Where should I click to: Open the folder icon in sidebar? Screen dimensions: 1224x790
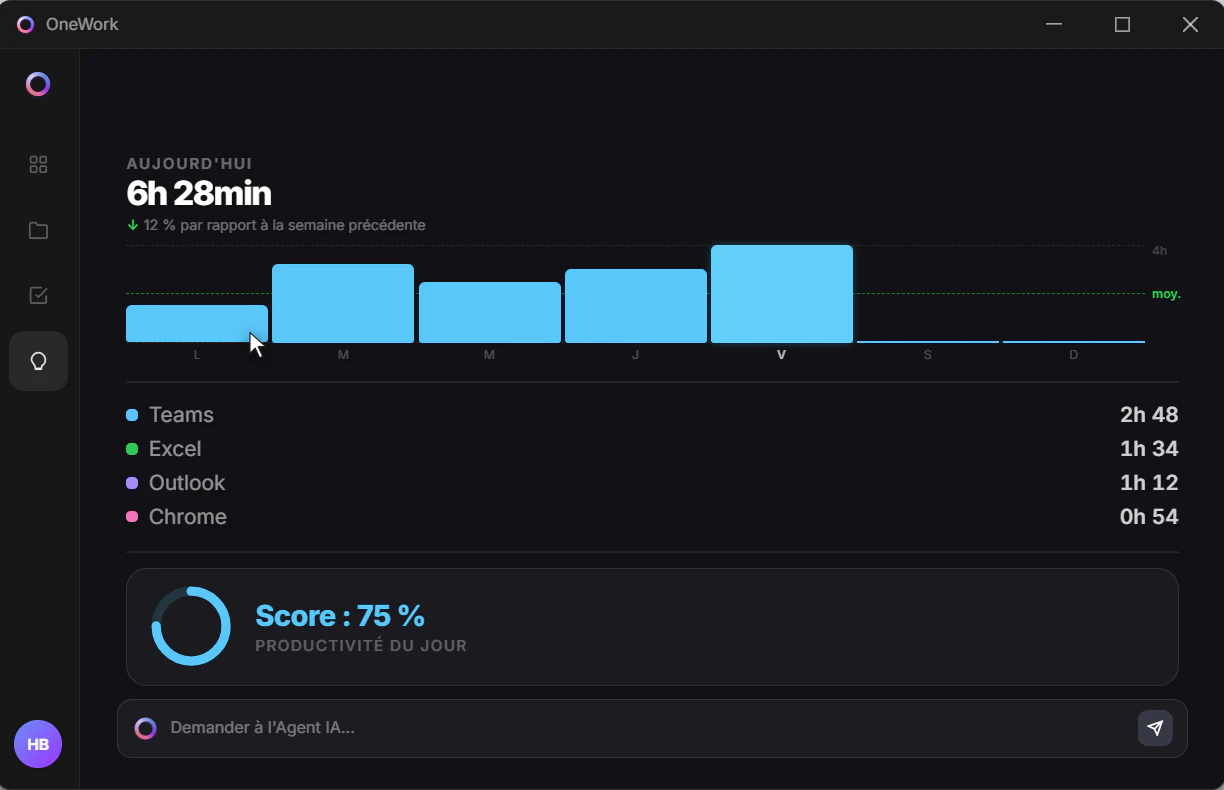pyautogui.click(x=38, y=230)
